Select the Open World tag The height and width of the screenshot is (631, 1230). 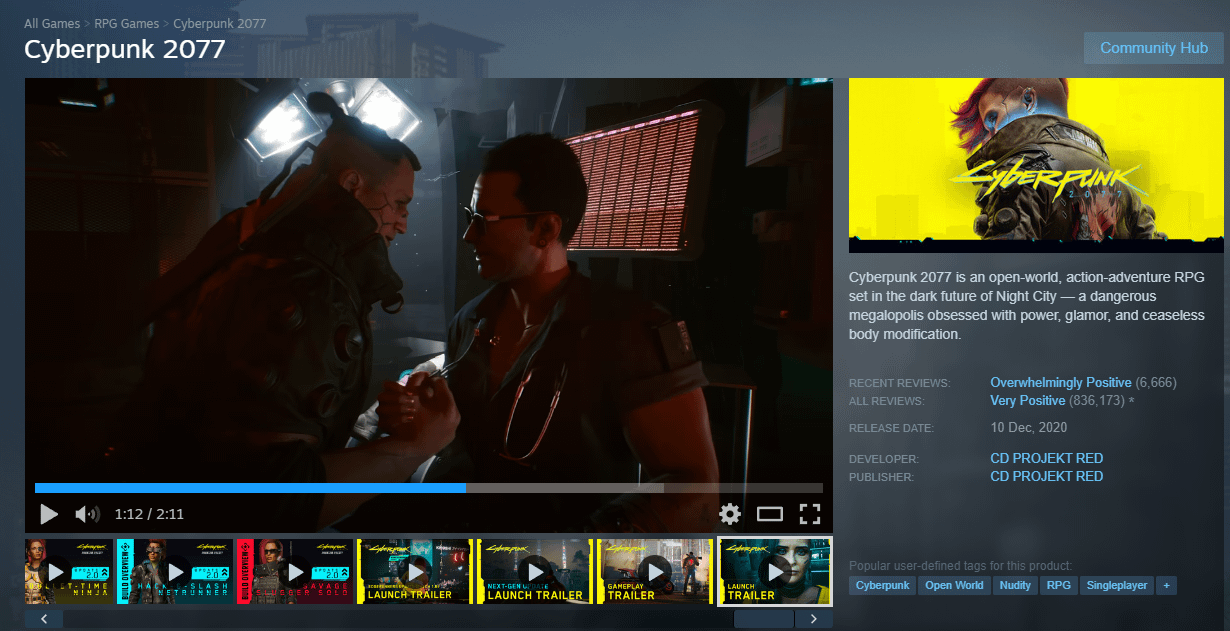[x=954, y=585]
